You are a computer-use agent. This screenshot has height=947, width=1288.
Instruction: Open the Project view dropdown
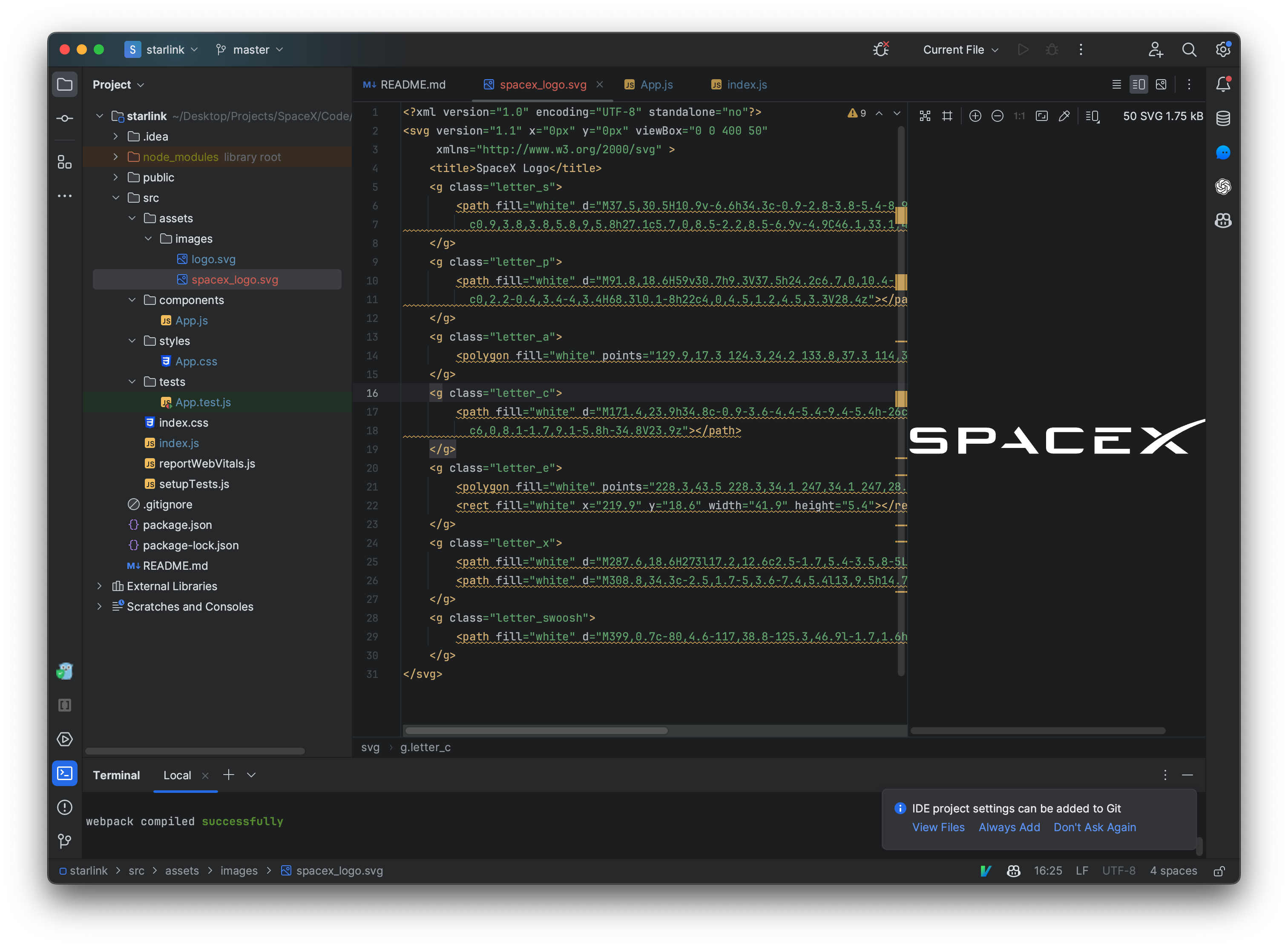(118, 85)
